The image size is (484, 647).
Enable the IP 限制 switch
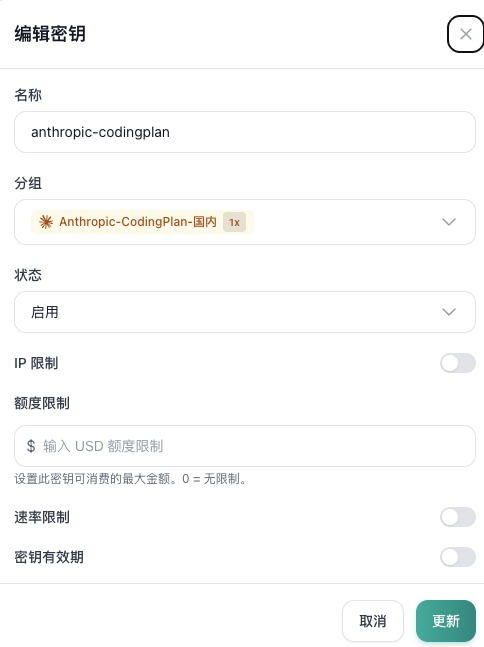(458, 363)
